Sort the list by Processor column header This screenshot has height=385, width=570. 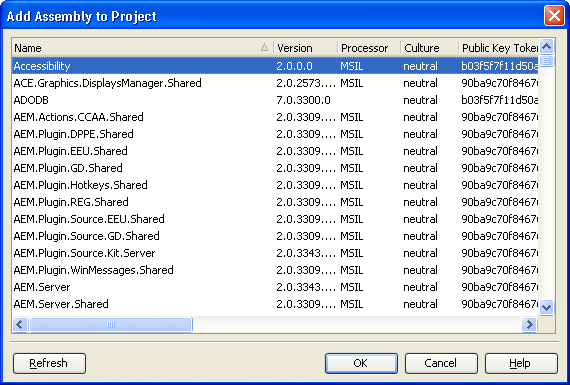(x=369, y=48)
